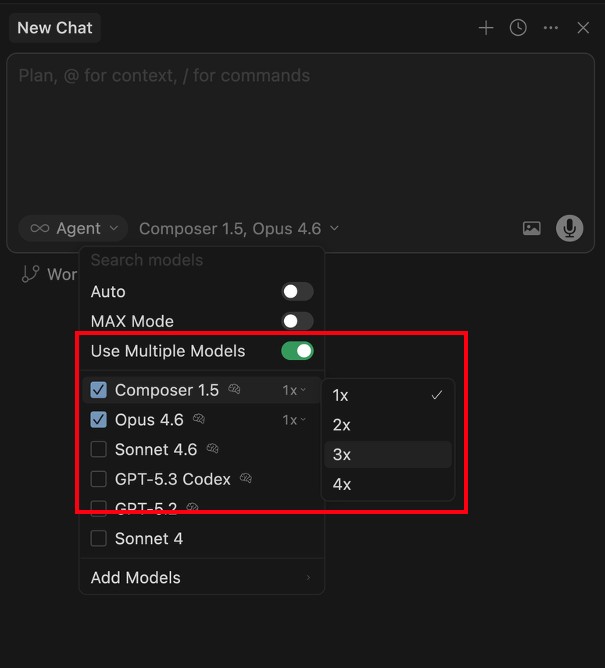
Task: Choose the 4x multiplier option
Action: (x=342, y=484)
